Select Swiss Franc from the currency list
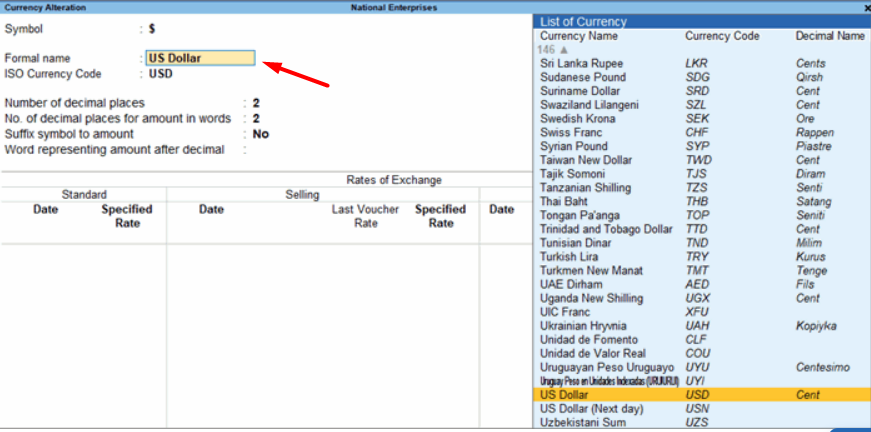Viewport: 871px width, 432px height. pos(702,133)
